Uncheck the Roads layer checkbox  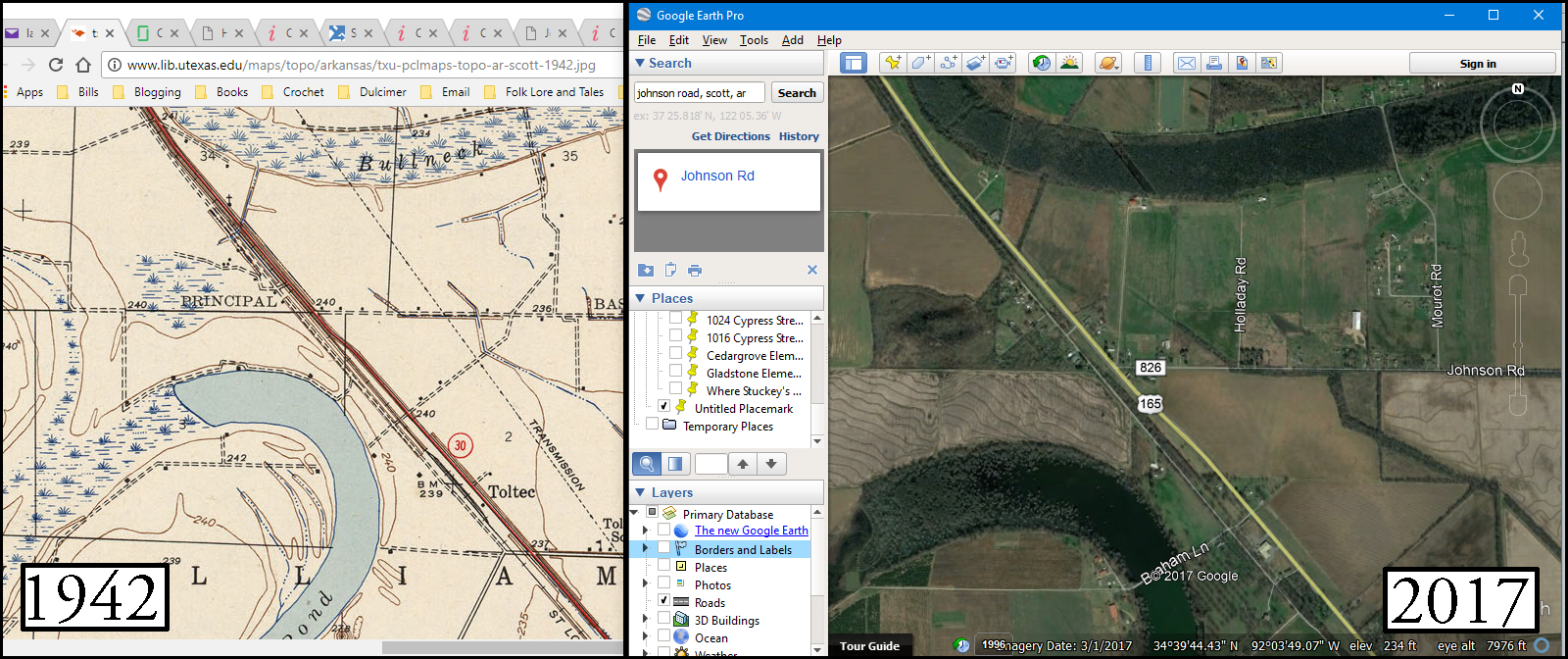point(663,600)
